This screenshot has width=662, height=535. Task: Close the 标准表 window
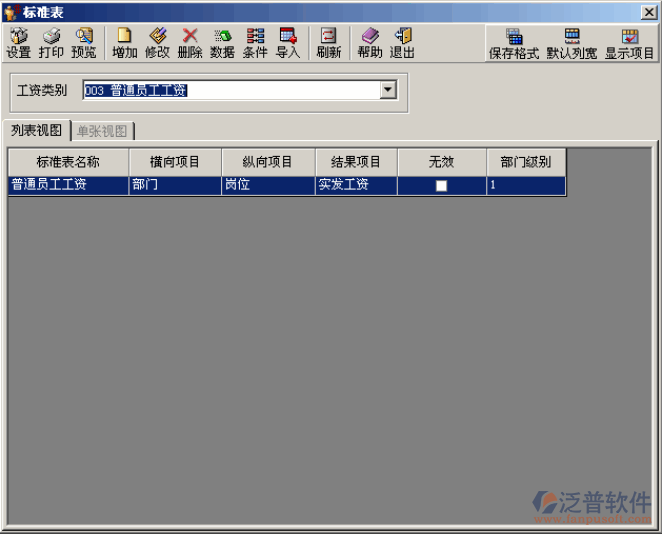648,12
